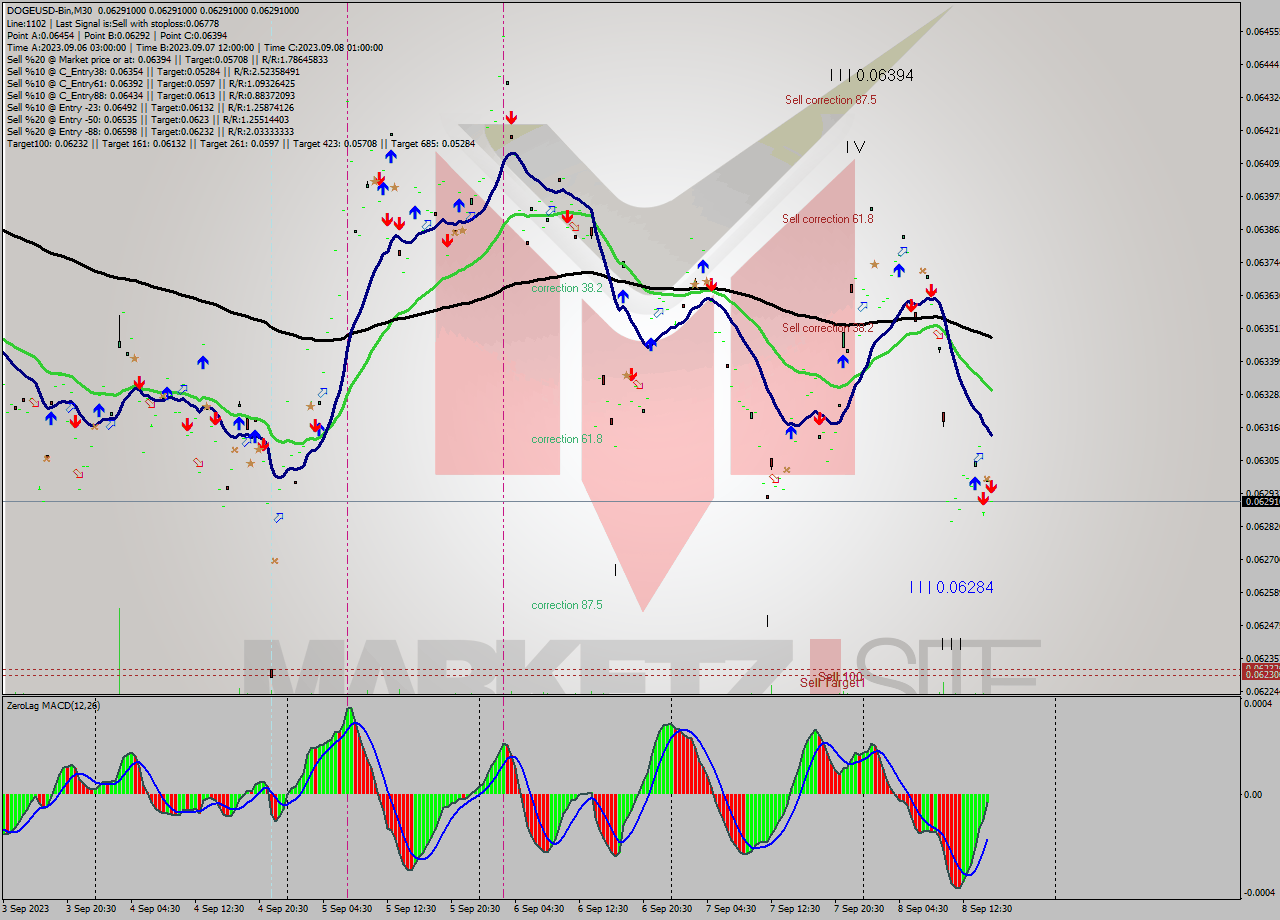Select a gold star marker near 5 Sep 04:30

click(x=375, y=182)
